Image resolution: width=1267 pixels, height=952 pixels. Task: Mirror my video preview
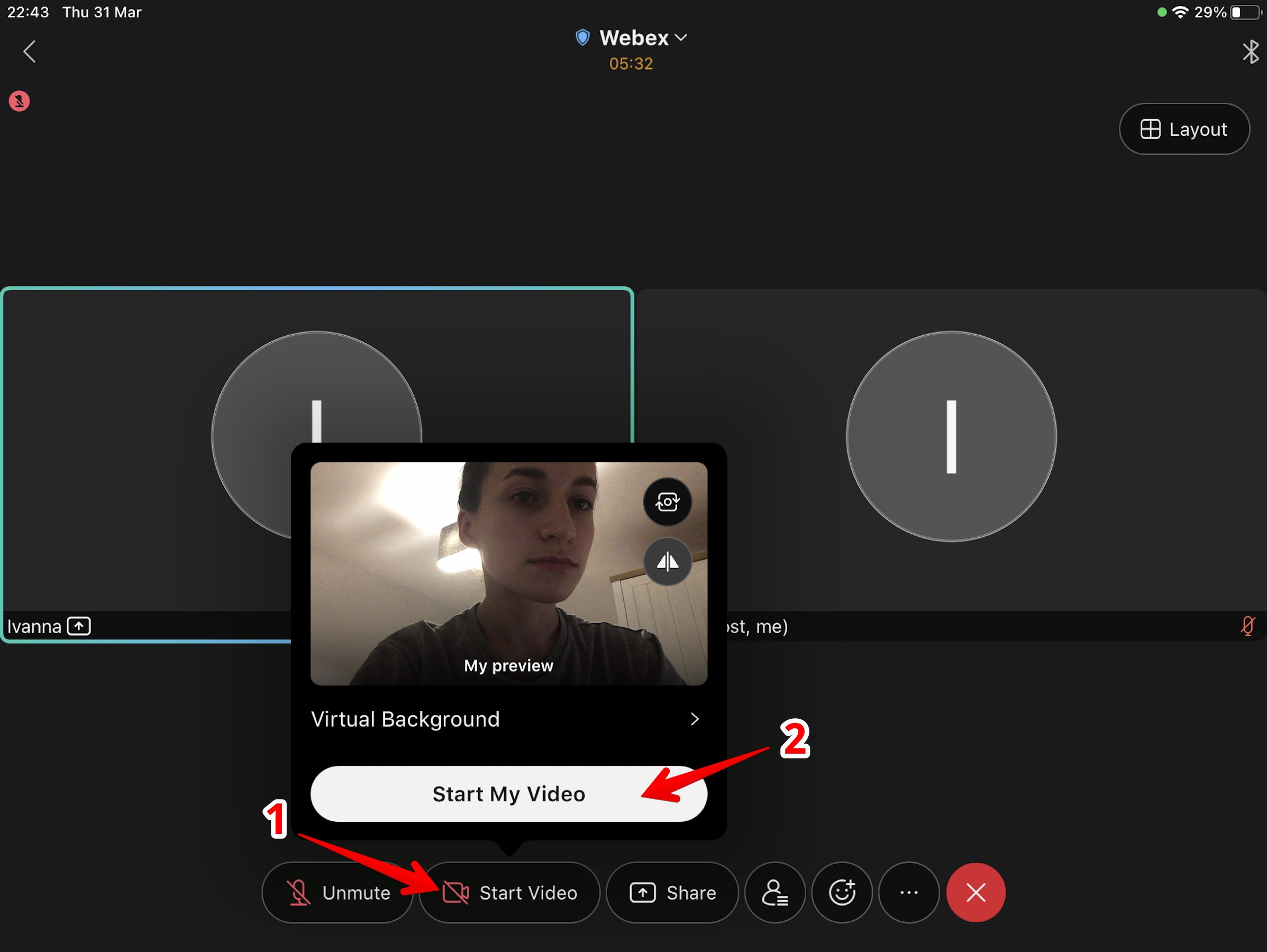(x=667, y=562)
